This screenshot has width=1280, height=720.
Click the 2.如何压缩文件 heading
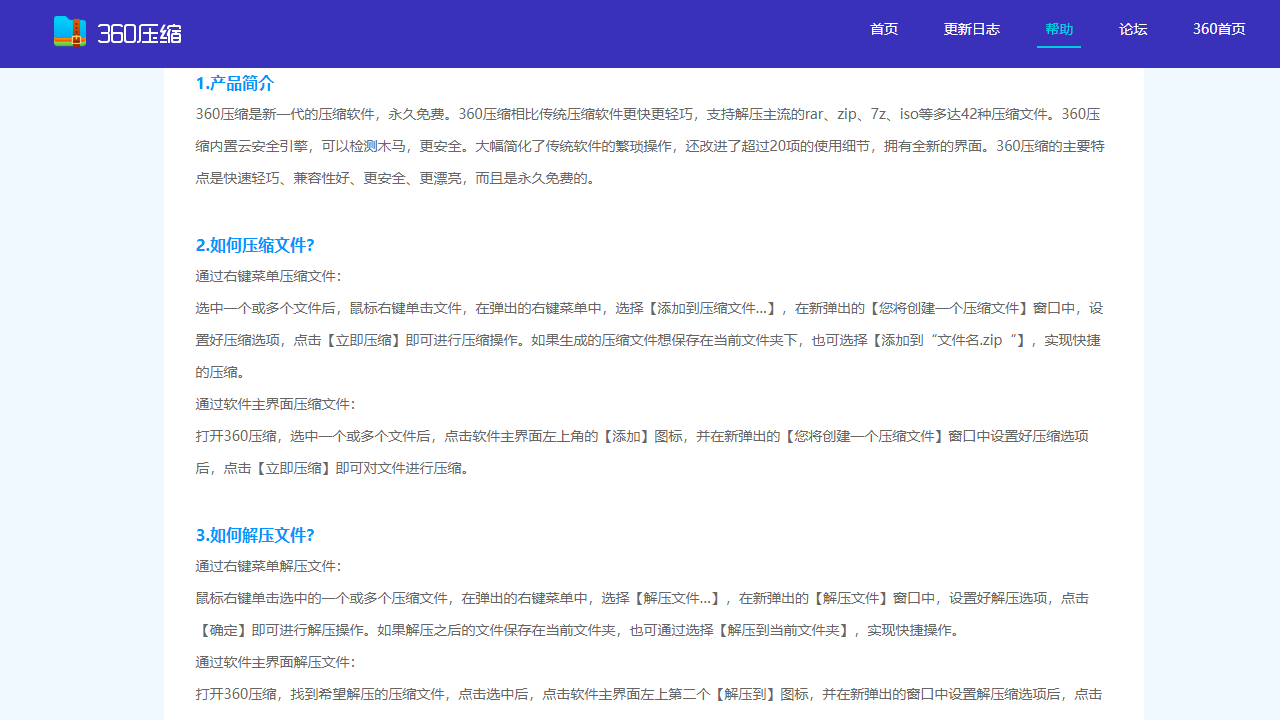(x=255, y=245)
